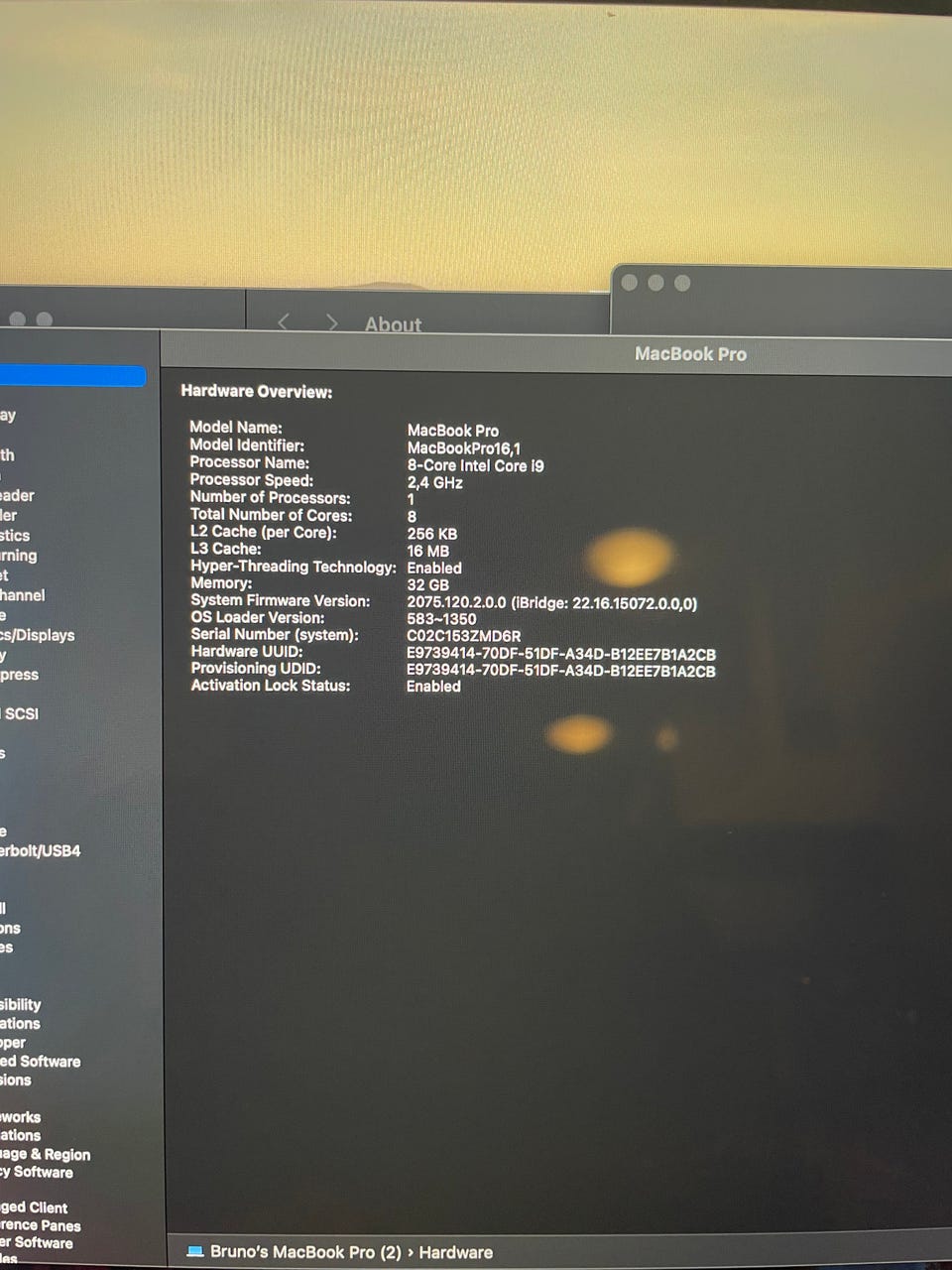Click the serial number 'C02C153ZMD6R'
Image resolution: width=952 pixels, height=1270 pixels.
coord(464,637)
